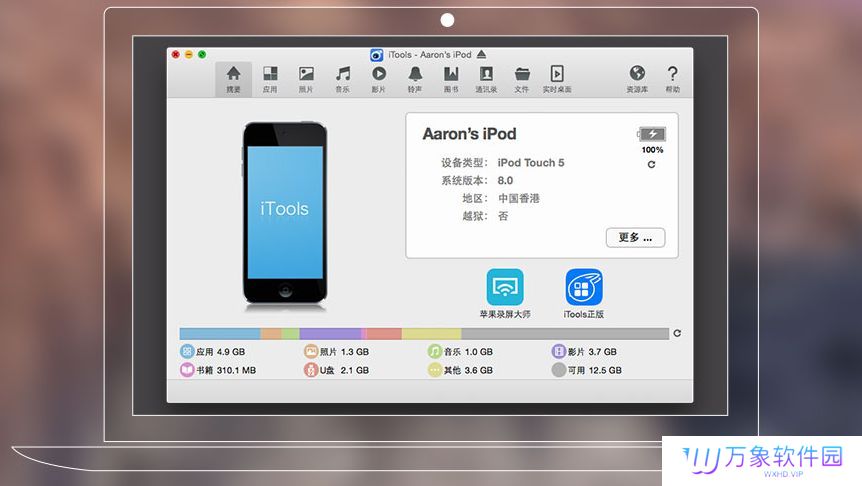Open the 铃声 (Ringtones) bell section
Viewport: 862px width, 486px height.
[415, 80]
